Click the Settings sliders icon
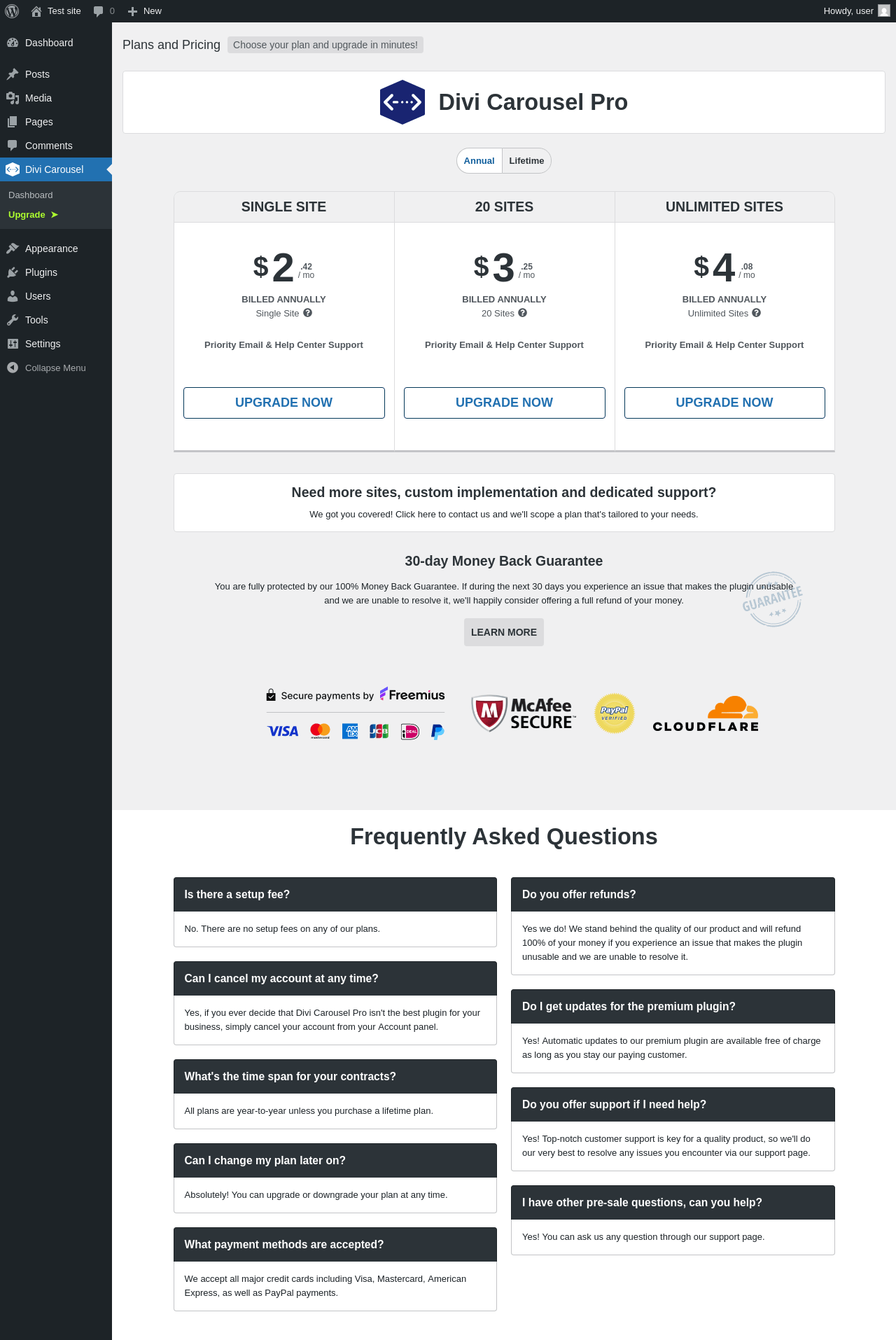This screenshot has height=1340, width=896. (13, 344)
